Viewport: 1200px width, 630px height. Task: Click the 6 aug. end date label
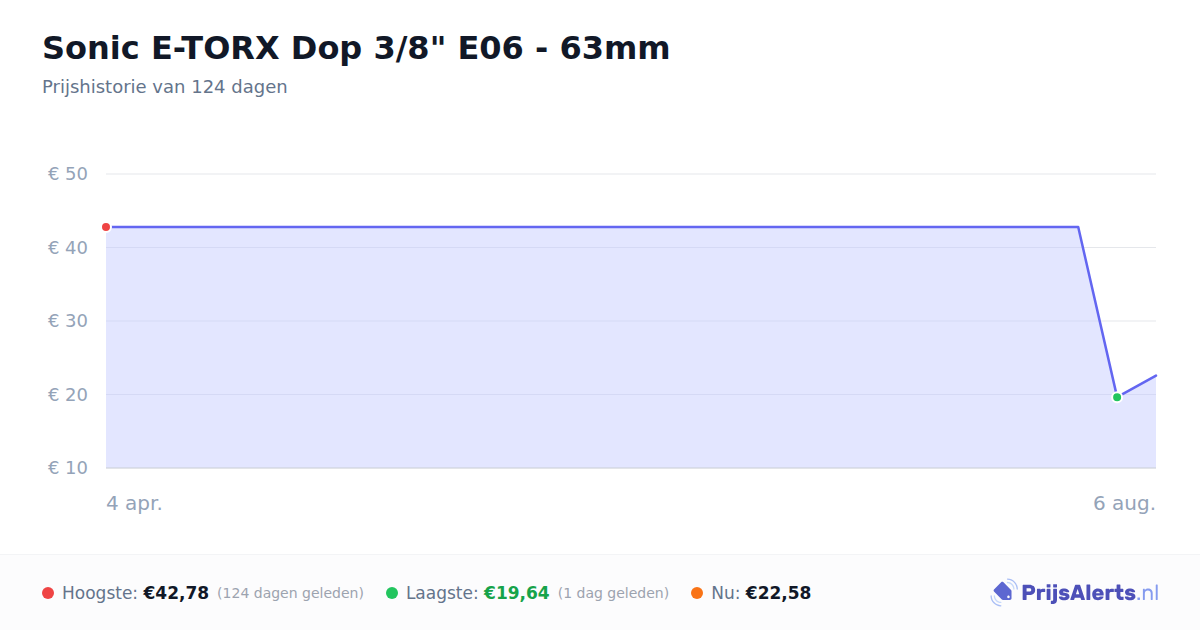[1125, 503]
